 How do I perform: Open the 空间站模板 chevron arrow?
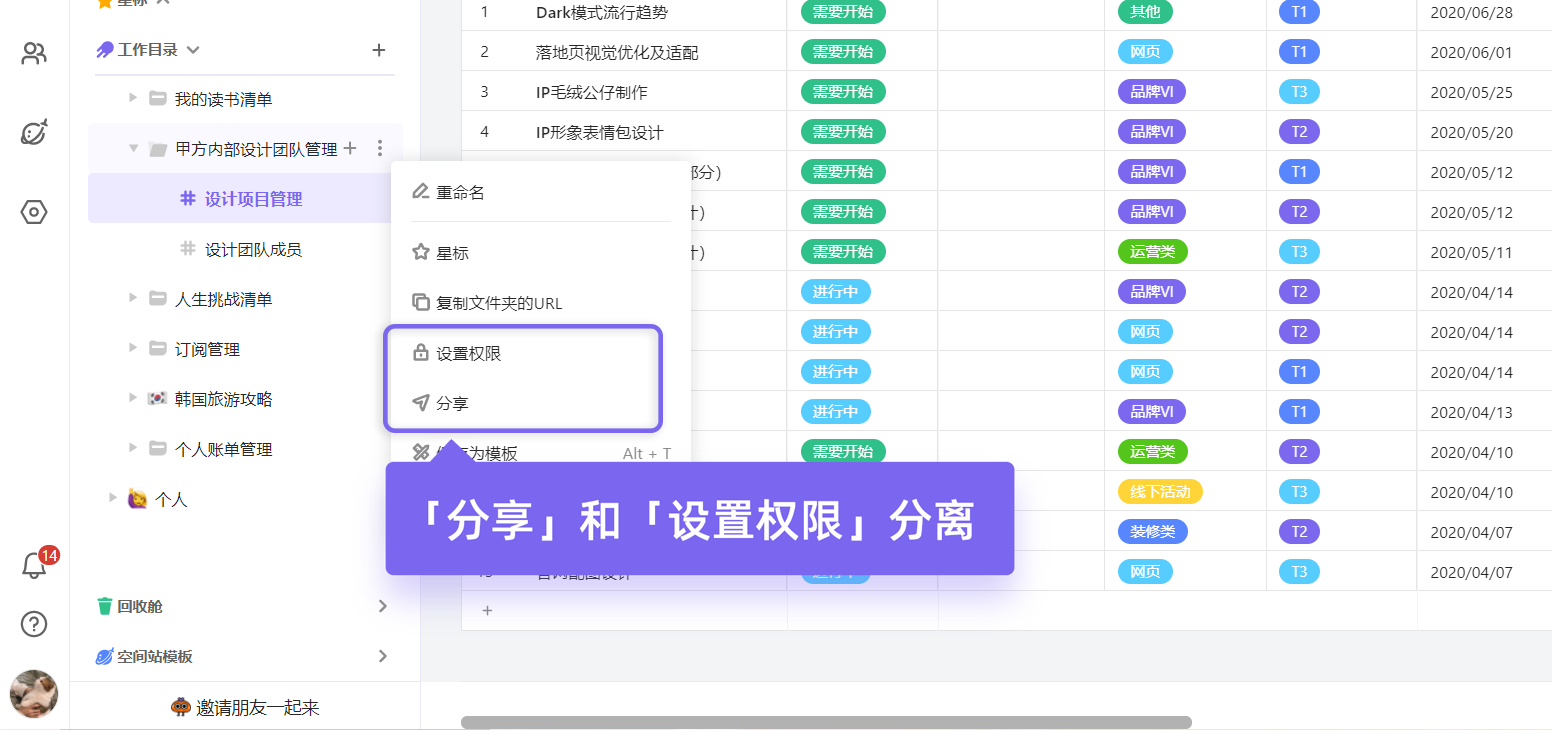[x=382, y=656]
